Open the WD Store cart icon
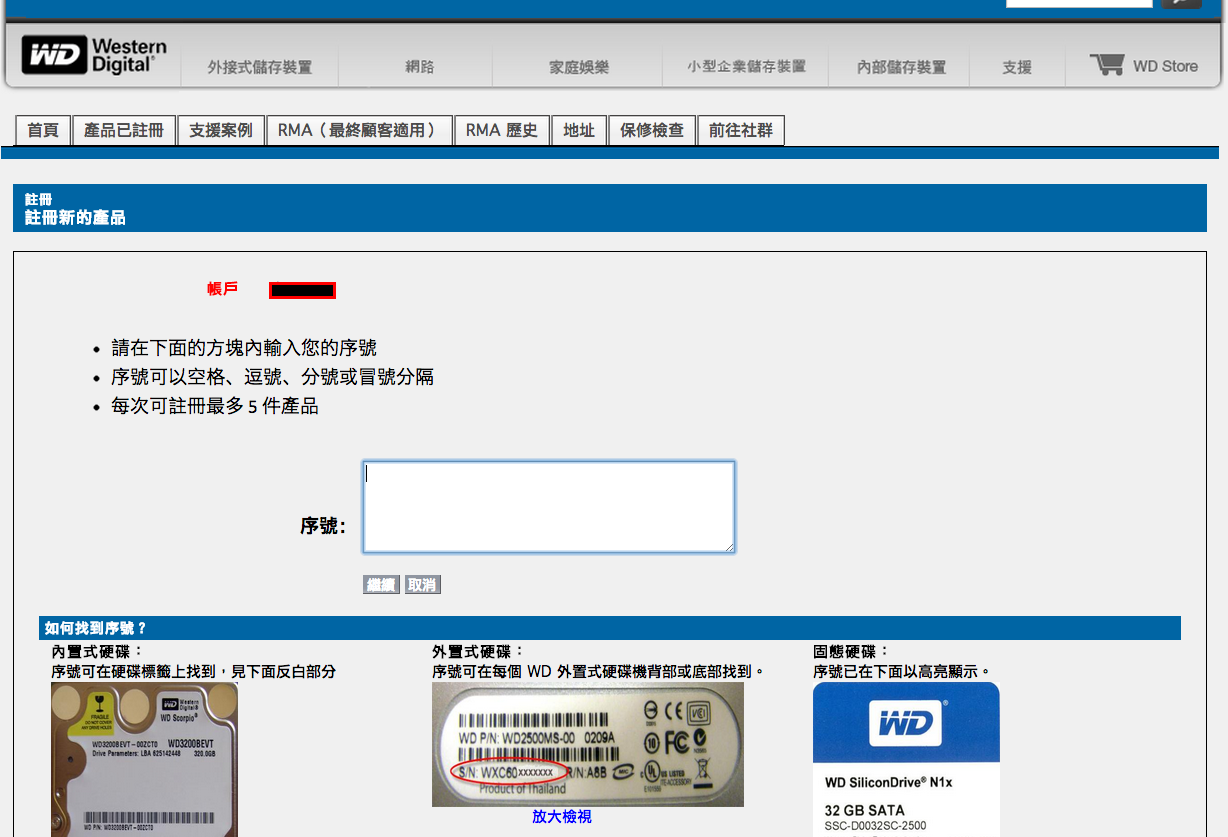The image size is (1228, 837). [x=1107, y=65]
